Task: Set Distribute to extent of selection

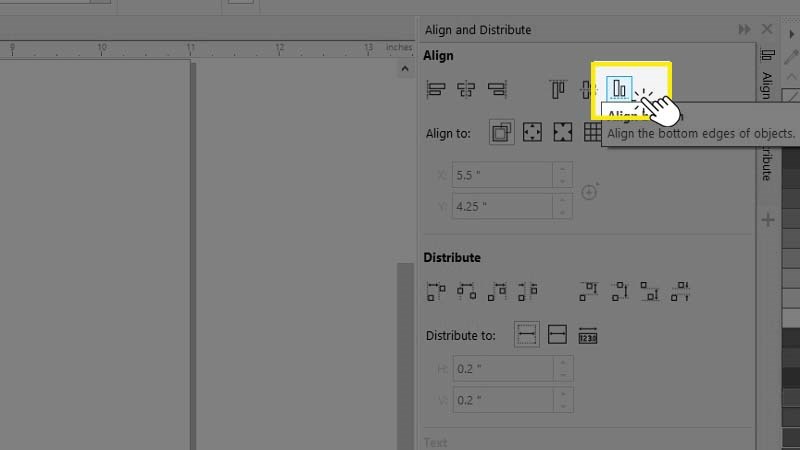Action: (527, 335)
